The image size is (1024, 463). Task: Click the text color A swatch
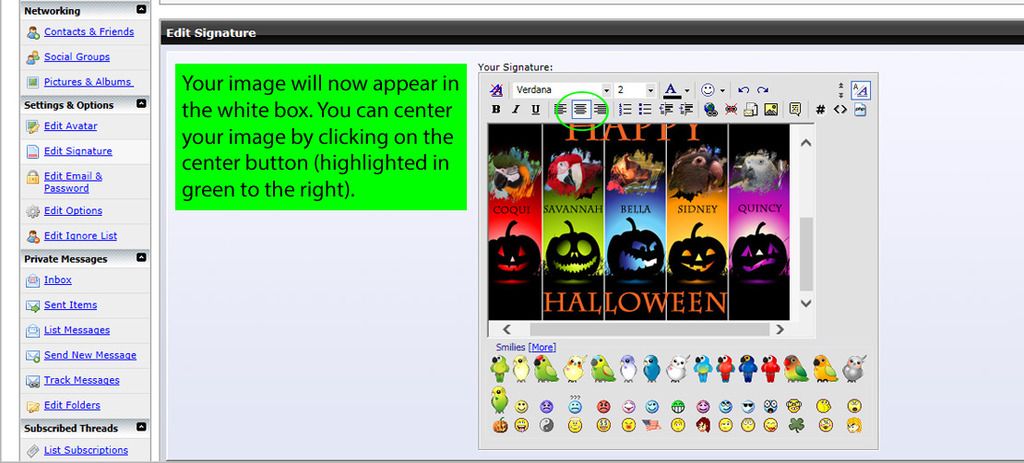tap(673, 90)
